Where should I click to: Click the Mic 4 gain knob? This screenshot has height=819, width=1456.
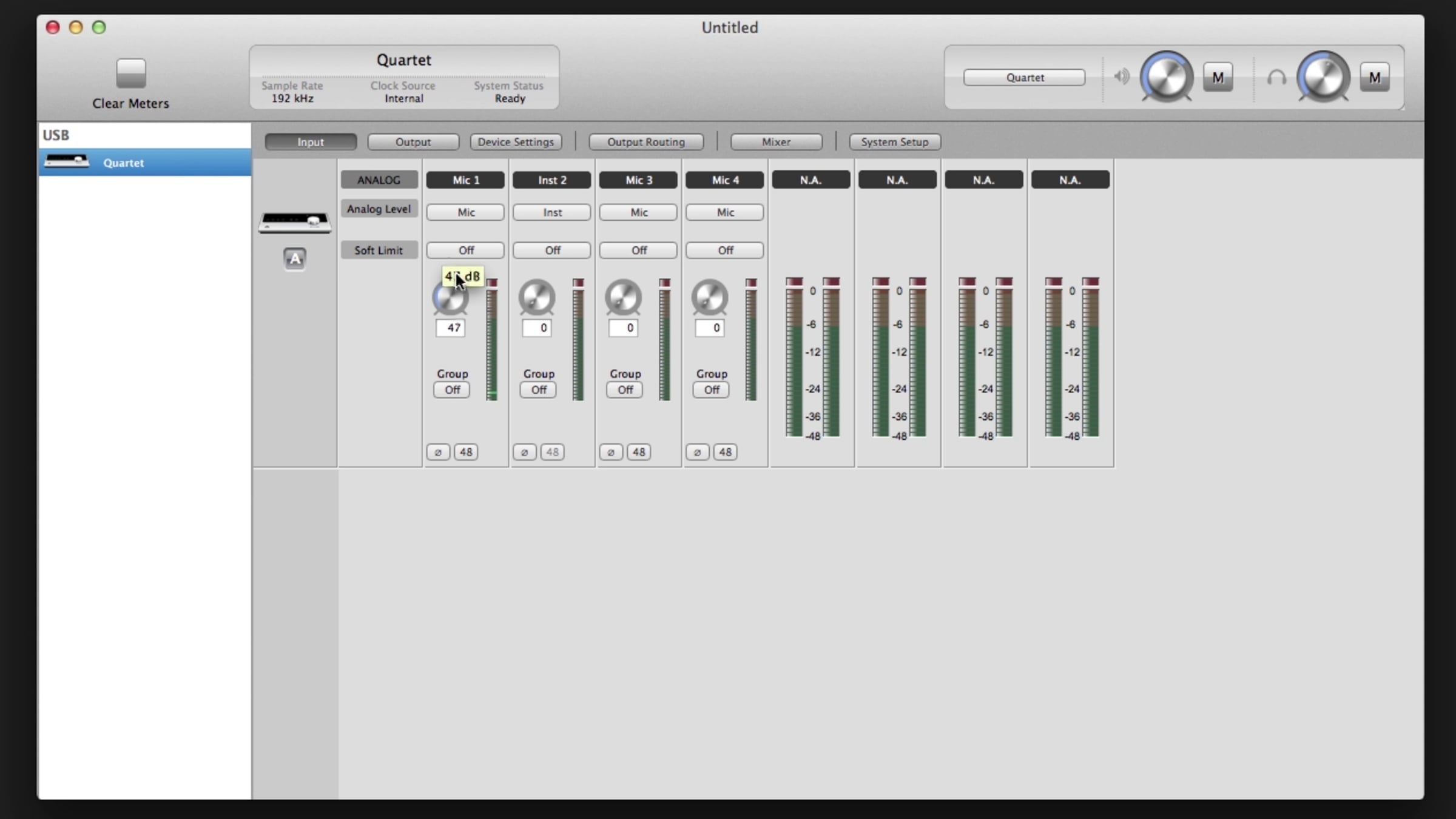pos(710,298)
